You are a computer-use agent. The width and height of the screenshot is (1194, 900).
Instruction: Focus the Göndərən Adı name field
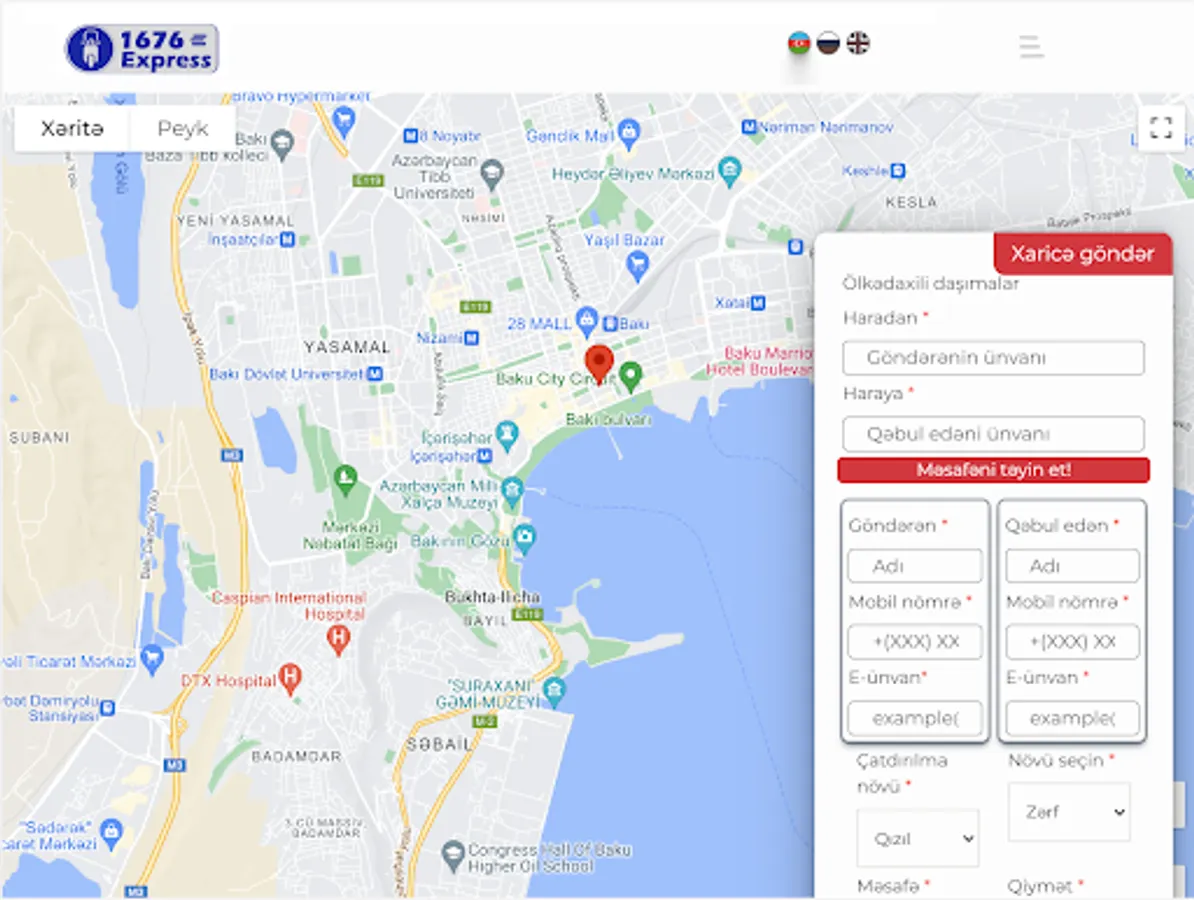915,566
